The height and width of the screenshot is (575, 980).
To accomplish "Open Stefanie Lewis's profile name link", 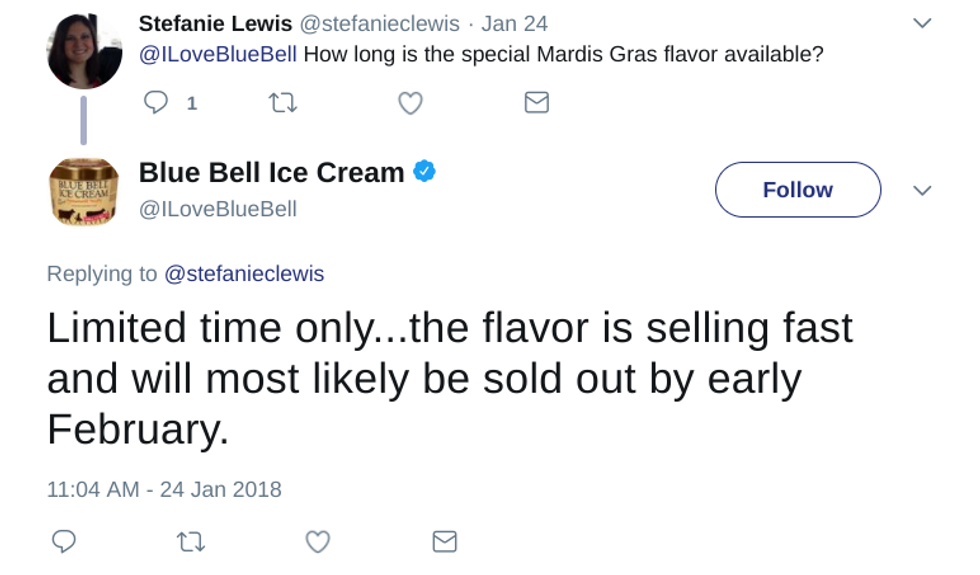I will pos(215,23).
